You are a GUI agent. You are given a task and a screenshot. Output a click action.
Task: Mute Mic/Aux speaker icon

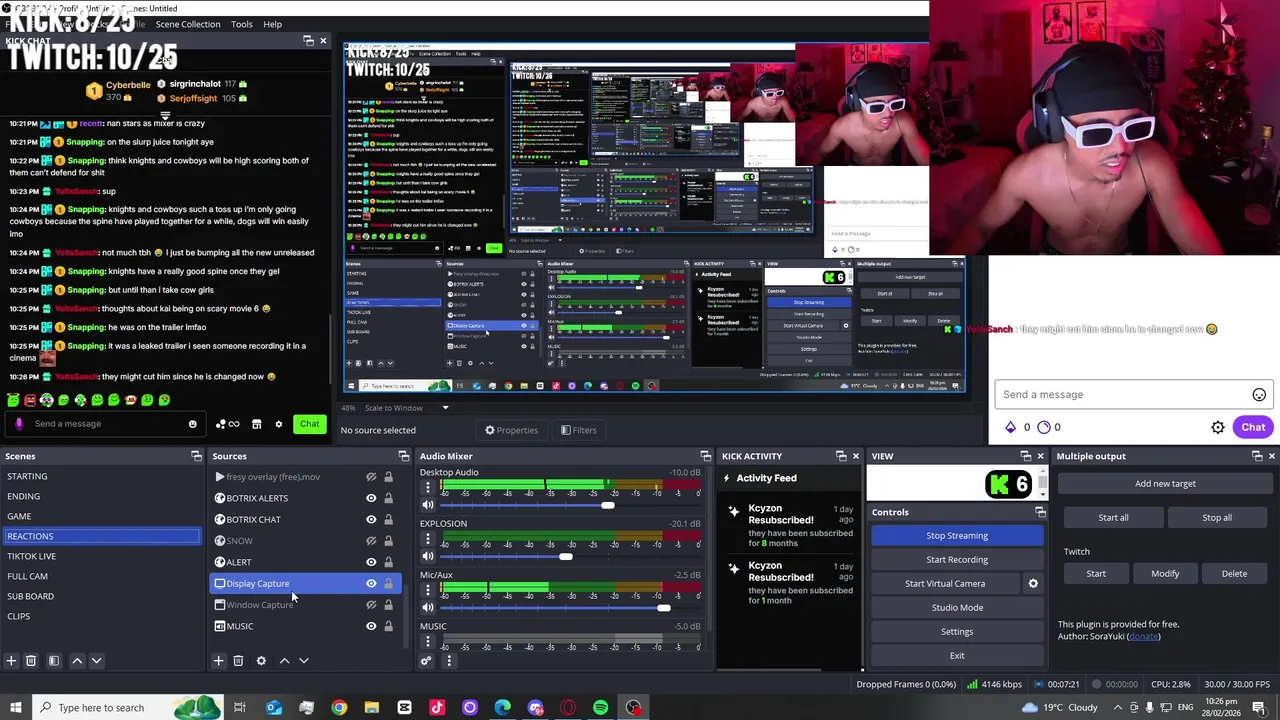point(428,607)
